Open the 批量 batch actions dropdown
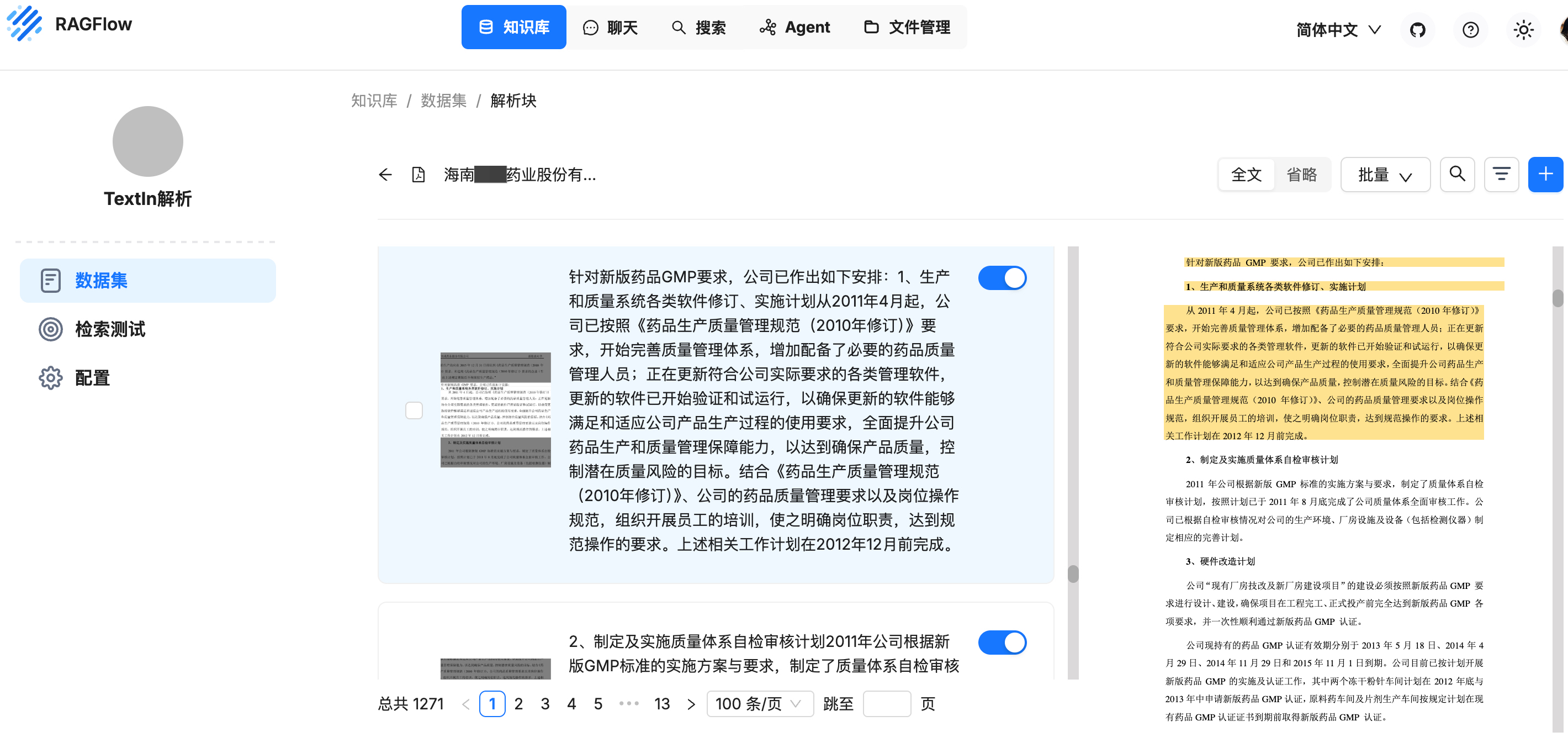The width and height of the screenshot is (1568, 737). pyautogui.click(x=1385, y=174)
